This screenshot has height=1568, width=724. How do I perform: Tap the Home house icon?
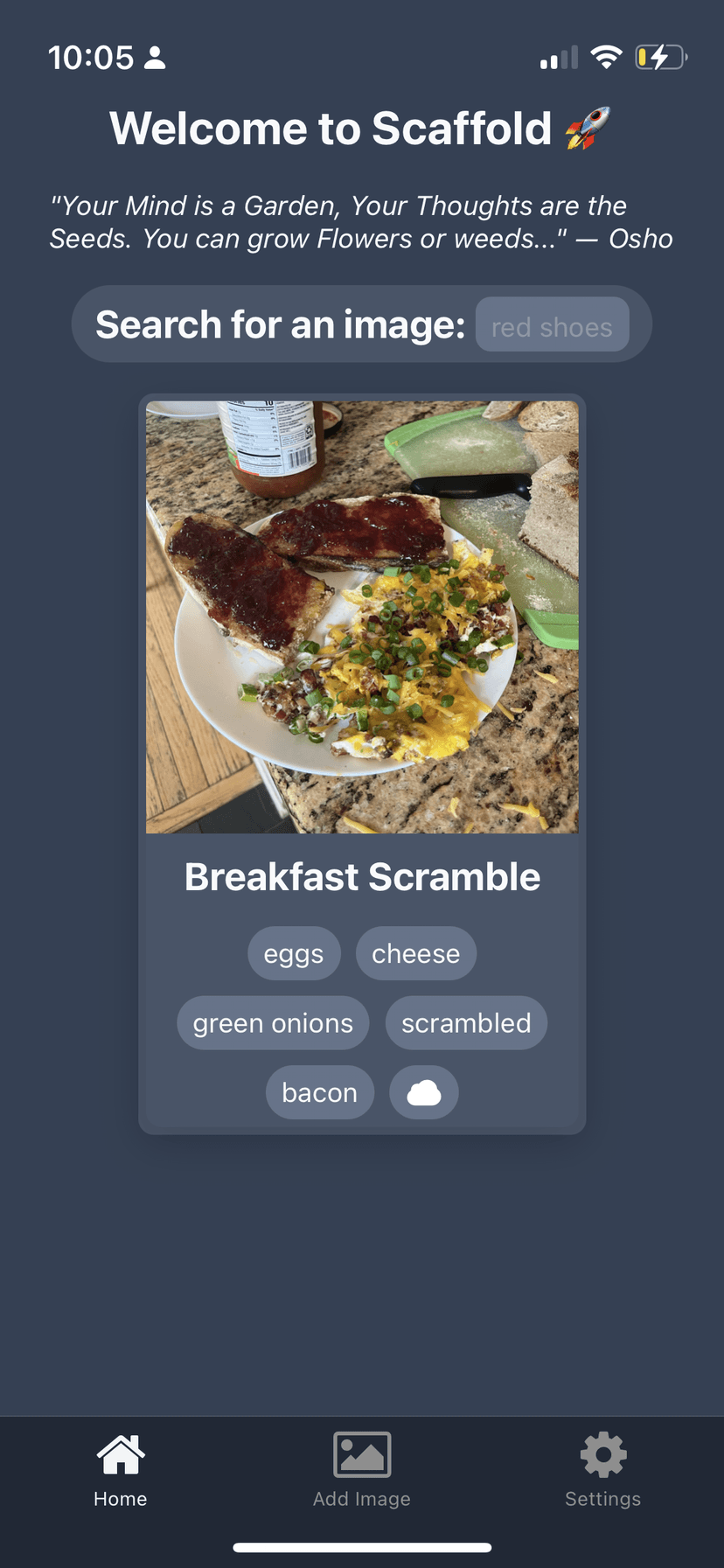point(121,1455)
